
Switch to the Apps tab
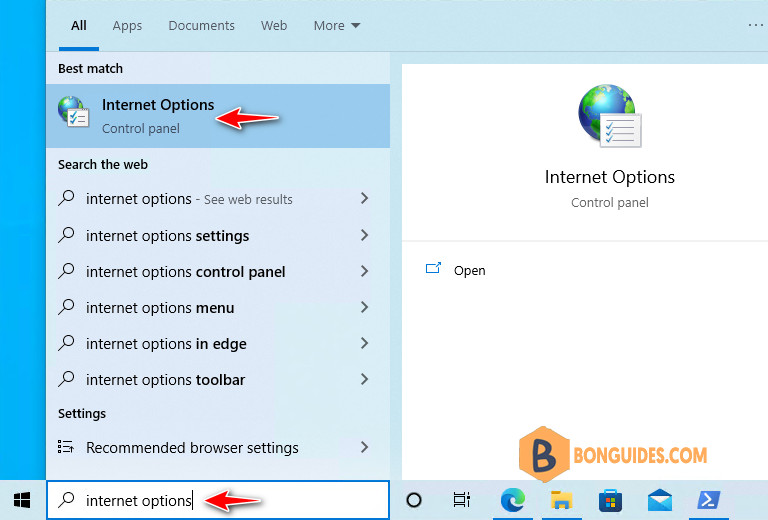coord(127,25)
